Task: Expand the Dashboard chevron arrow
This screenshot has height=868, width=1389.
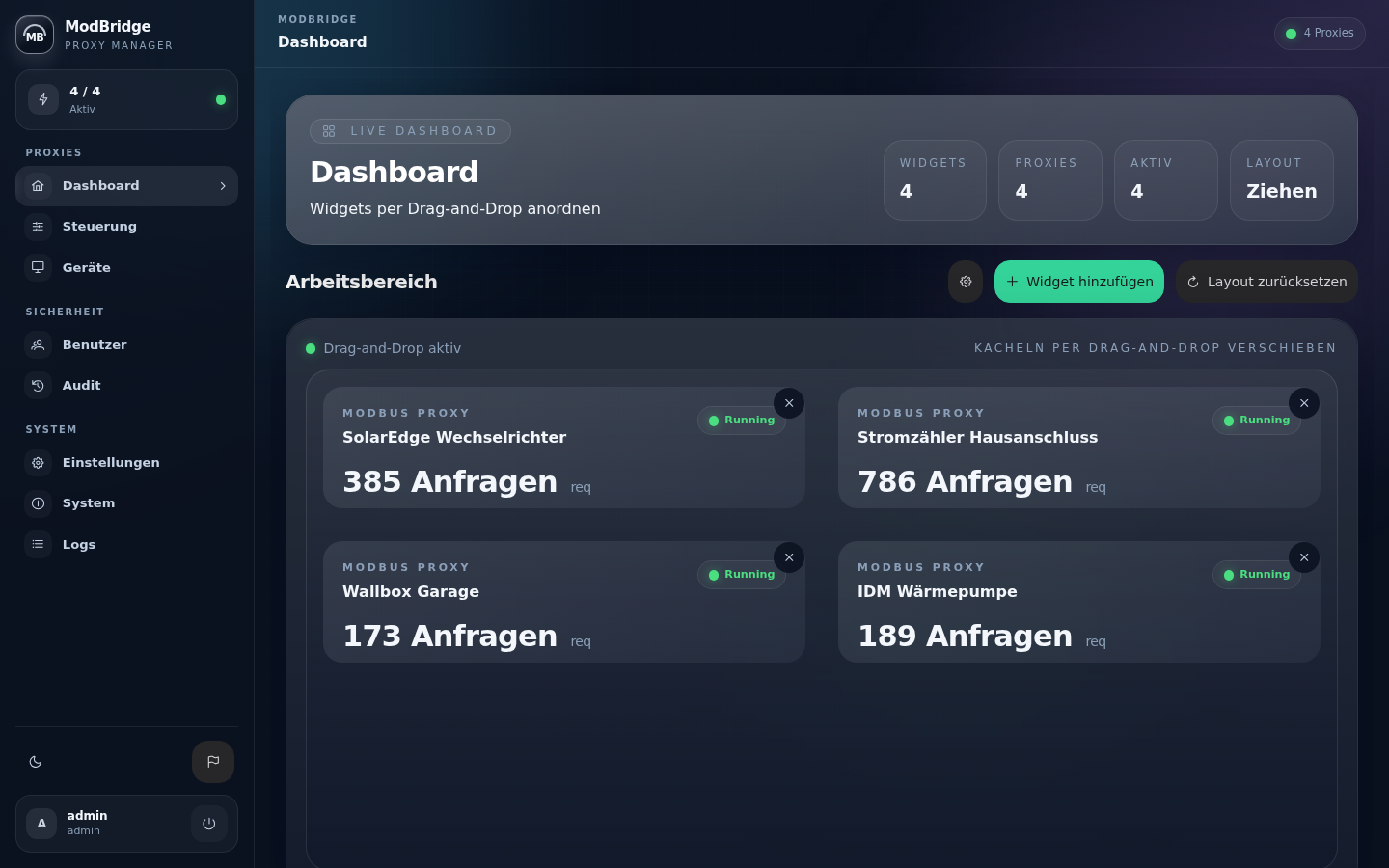Action: pos(223,186)
